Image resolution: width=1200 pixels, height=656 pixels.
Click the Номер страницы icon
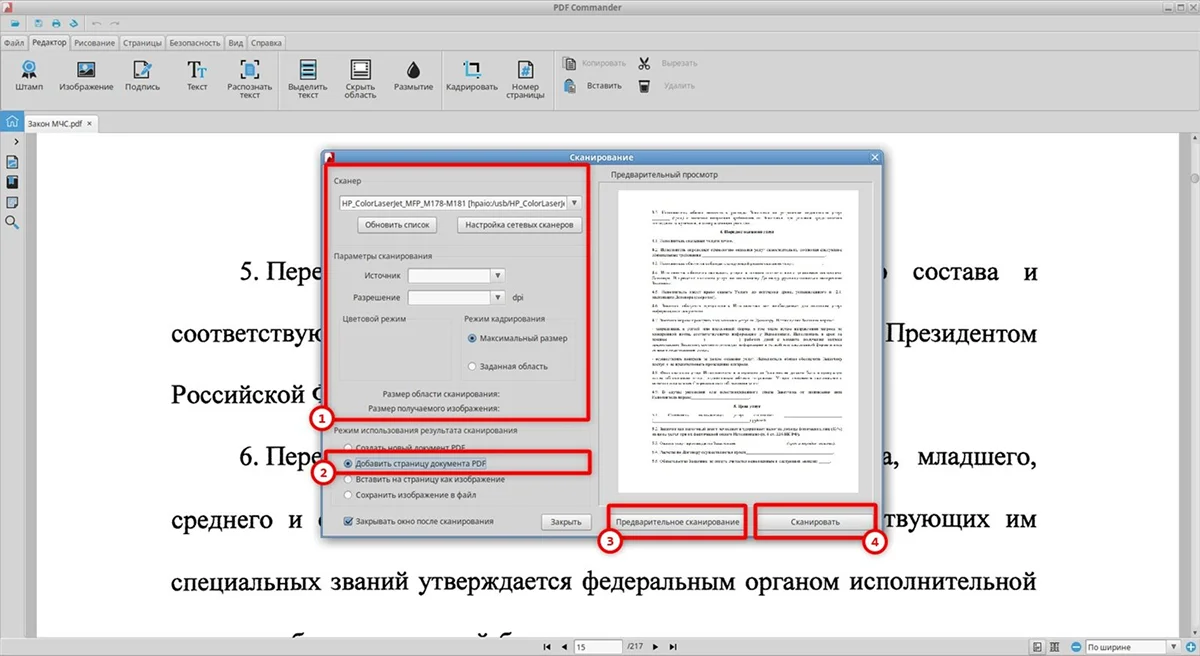(x=524, y=72)
